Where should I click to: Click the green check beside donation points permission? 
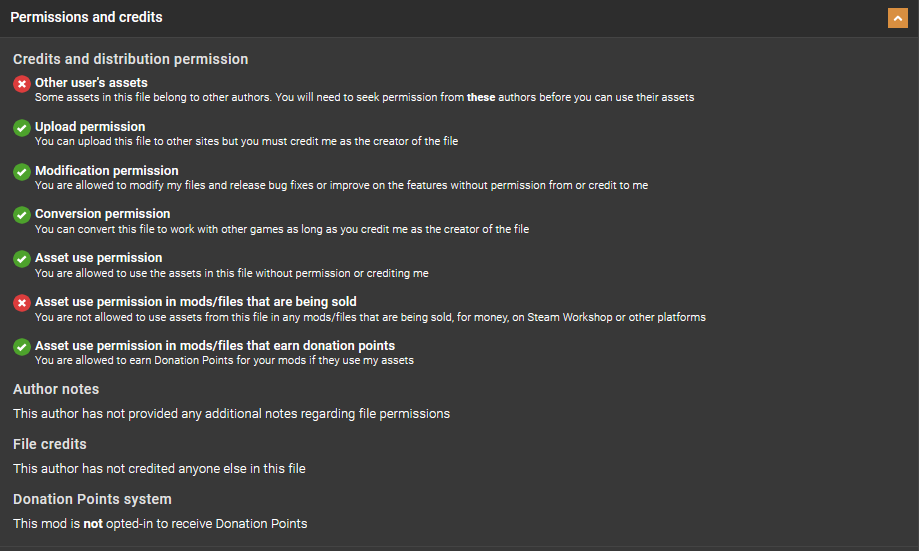(x=22, y=347)
